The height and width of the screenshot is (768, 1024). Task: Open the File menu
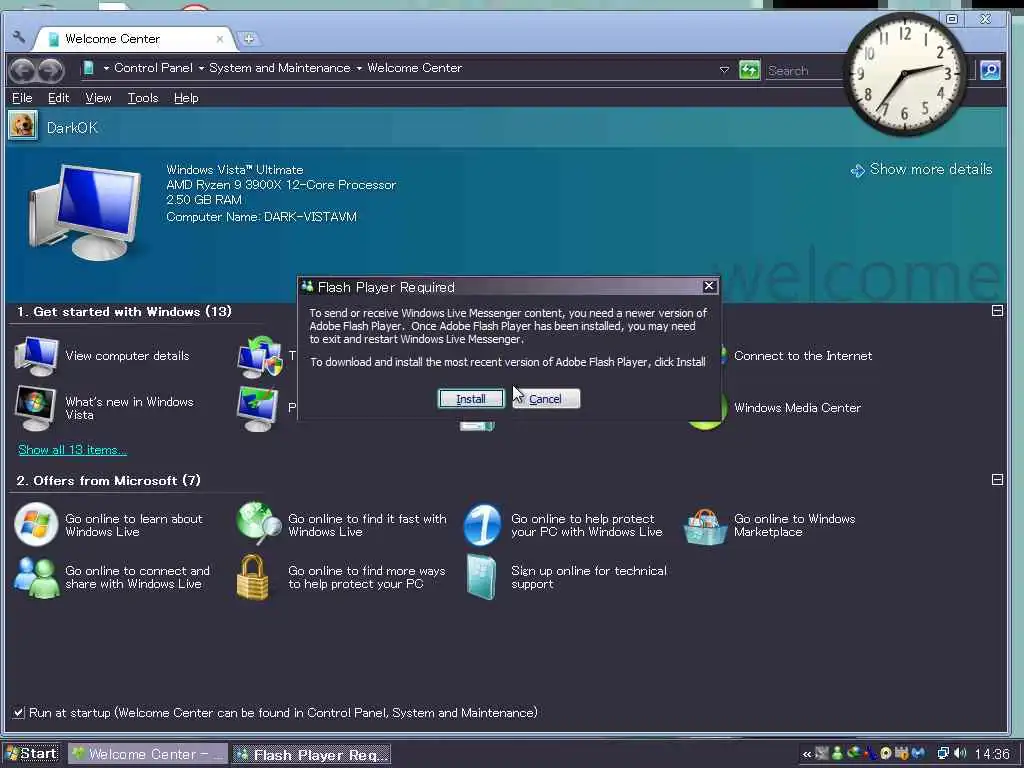pos(22,98)
